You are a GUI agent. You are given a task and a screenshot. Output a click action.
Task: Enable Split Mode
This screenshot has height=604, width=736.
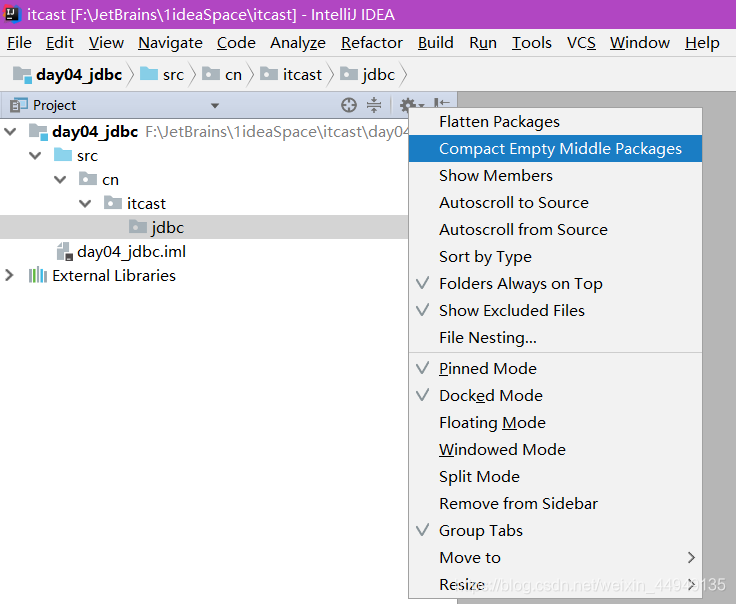point(555,476)
